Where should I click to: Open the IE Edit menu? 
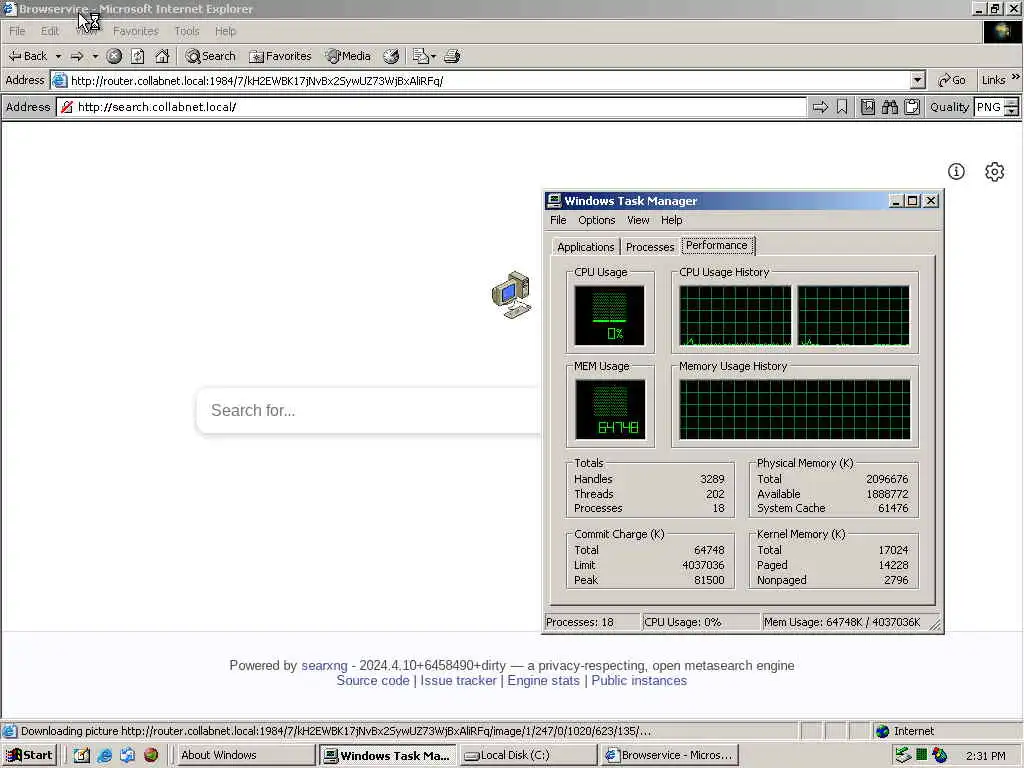coord(50,31)
